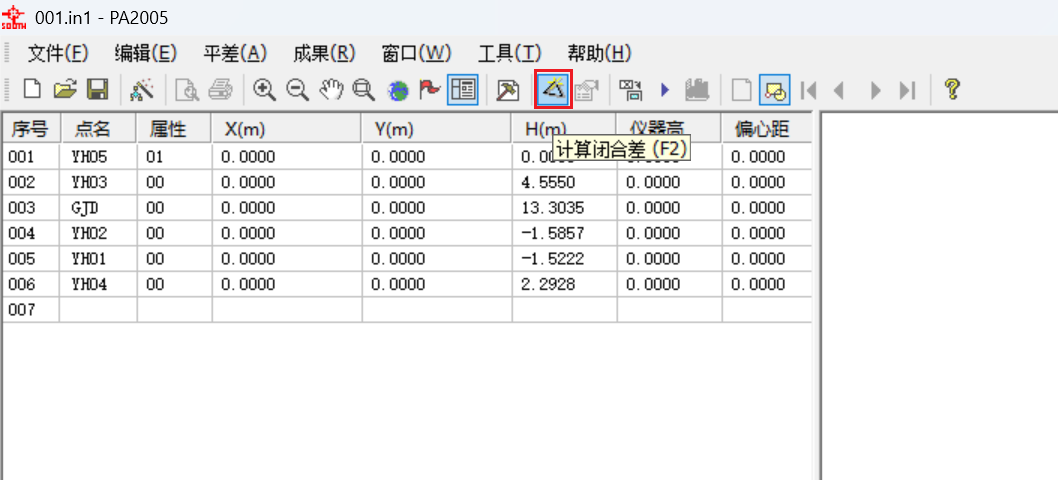This screenshot has height=480, width=1058.
Task: Click the 点名 column header
Action: 99,128
